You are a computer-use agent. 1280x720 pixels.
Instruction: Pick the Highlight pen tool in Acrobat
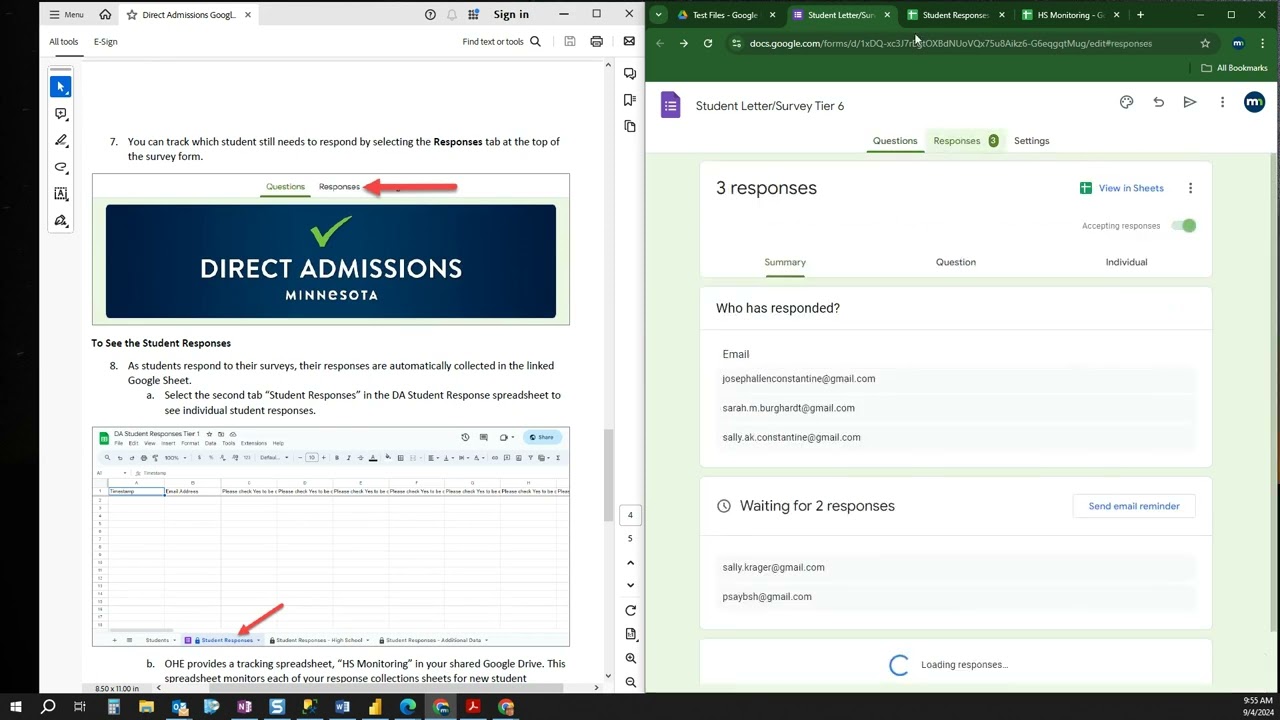tap(61, 141)
